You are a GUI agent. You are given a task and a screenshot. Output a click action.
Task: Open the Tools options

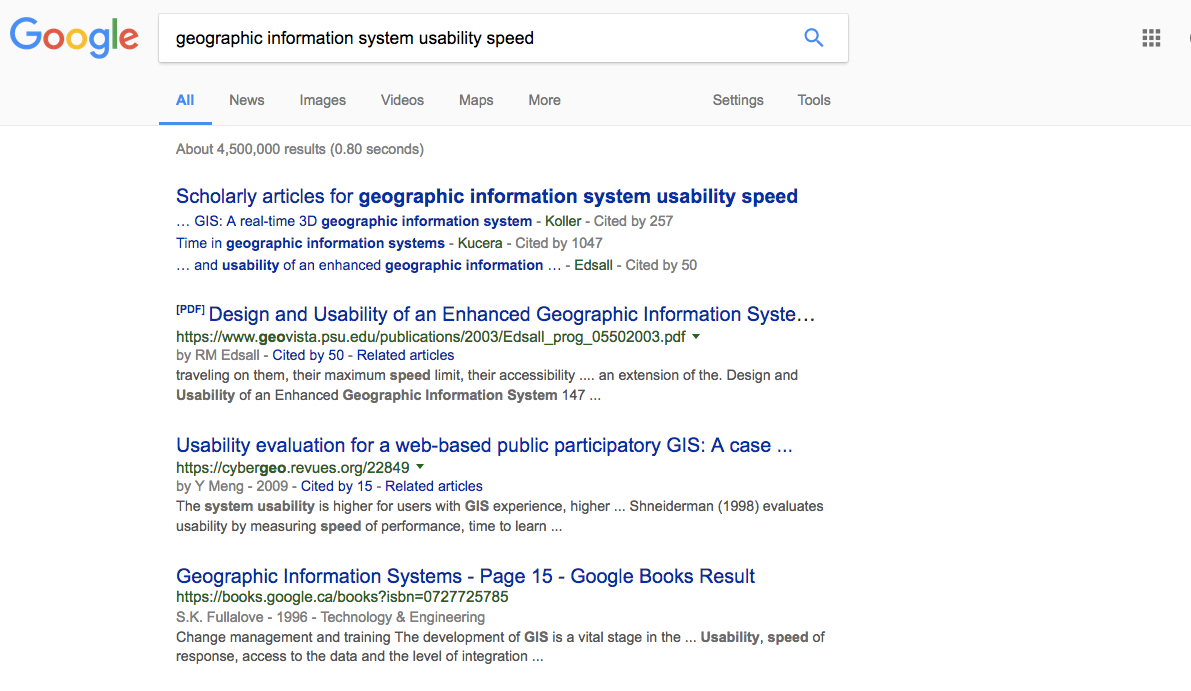[x=813, y=100]
